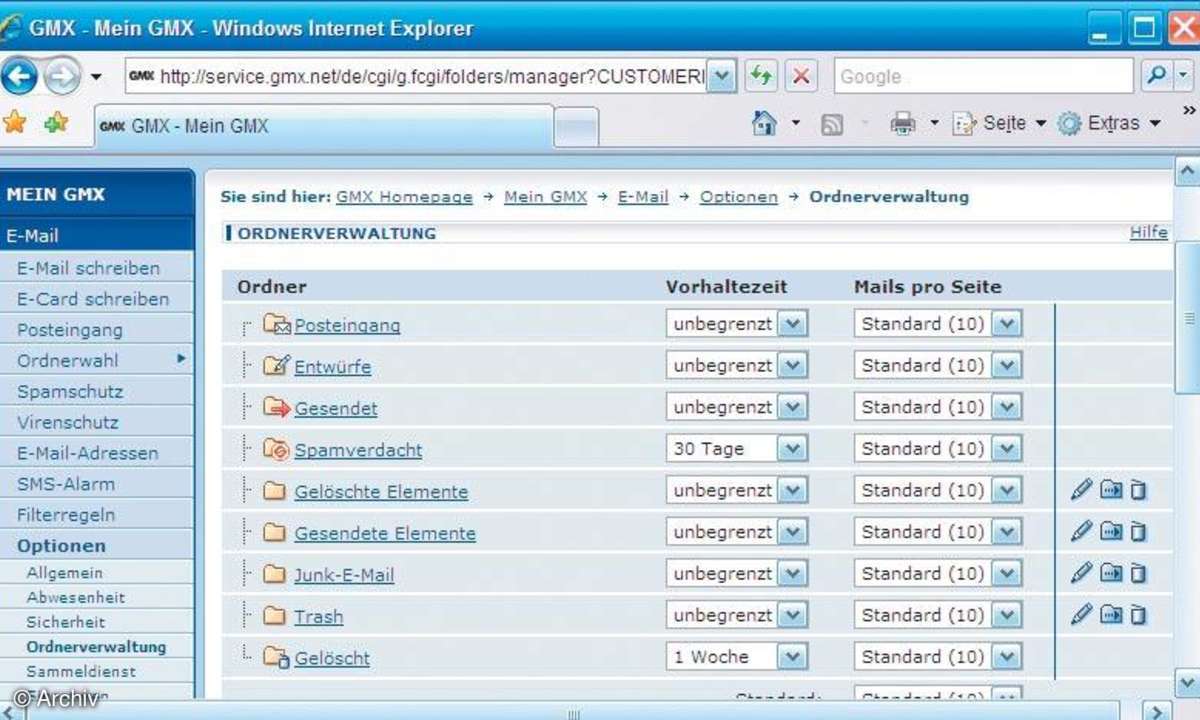The height and width of the screenshot is (720, 1200).
Task: Open the Entwürfe folder link
Action: [x=332, y=367]
